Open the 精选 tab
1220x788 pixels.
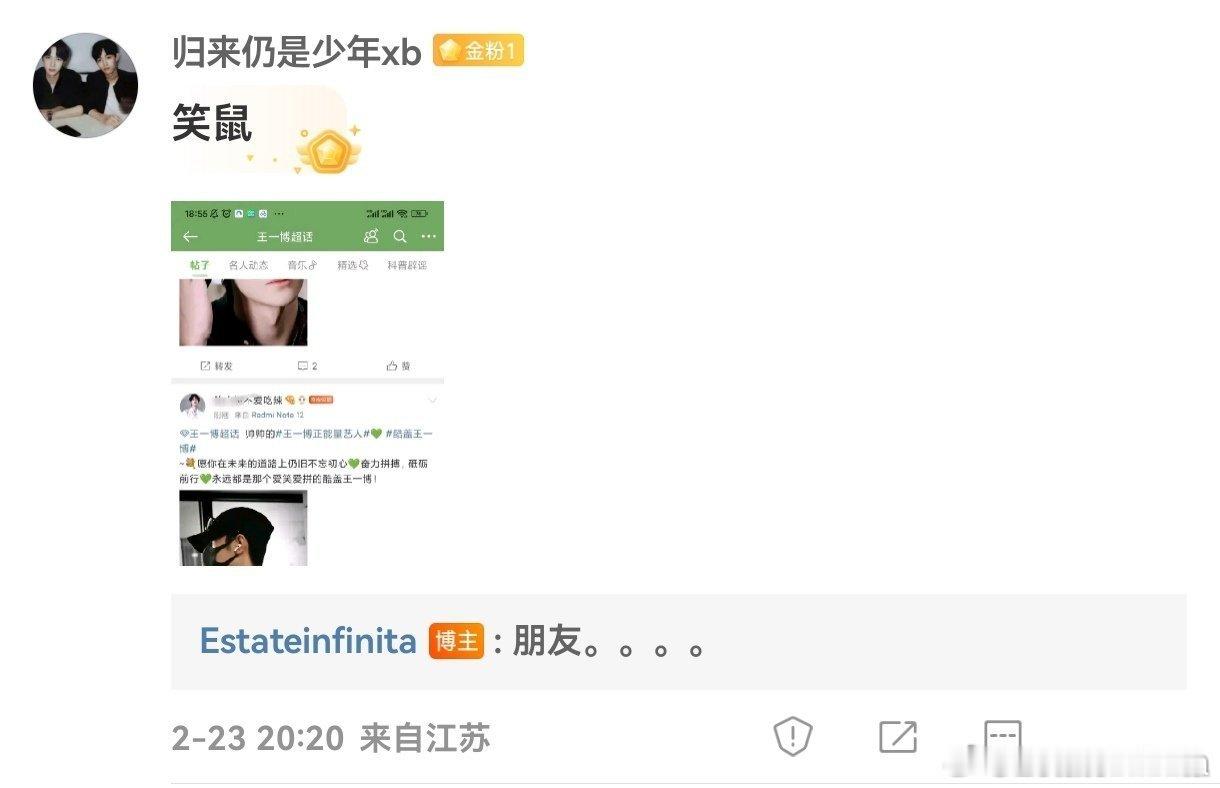tap(352, 265)
